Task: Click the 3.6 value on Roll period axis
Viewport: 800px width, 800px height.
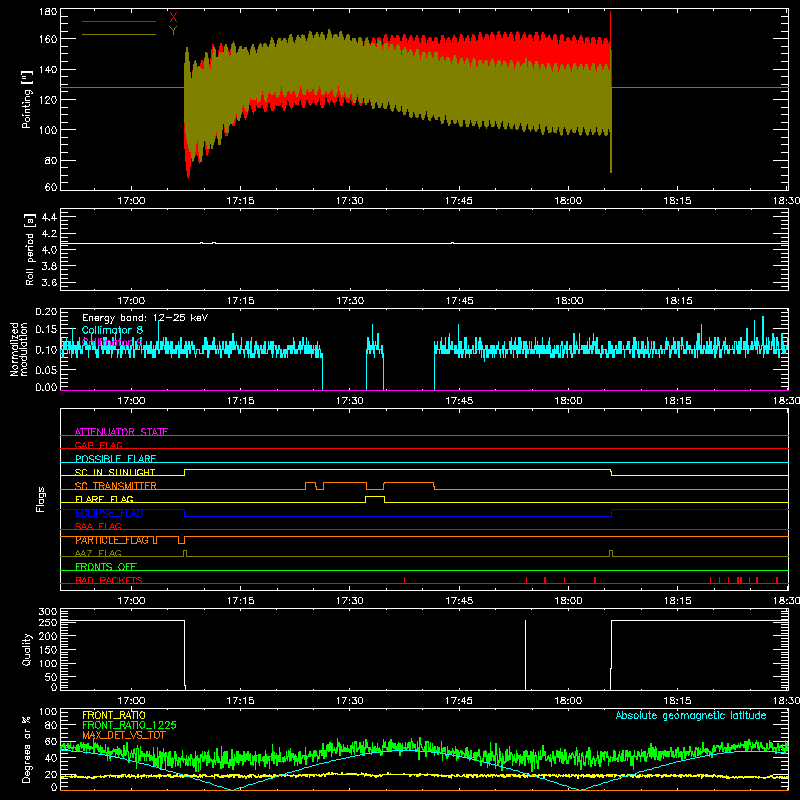Action: pyautogui.click(x=49, y=283)
